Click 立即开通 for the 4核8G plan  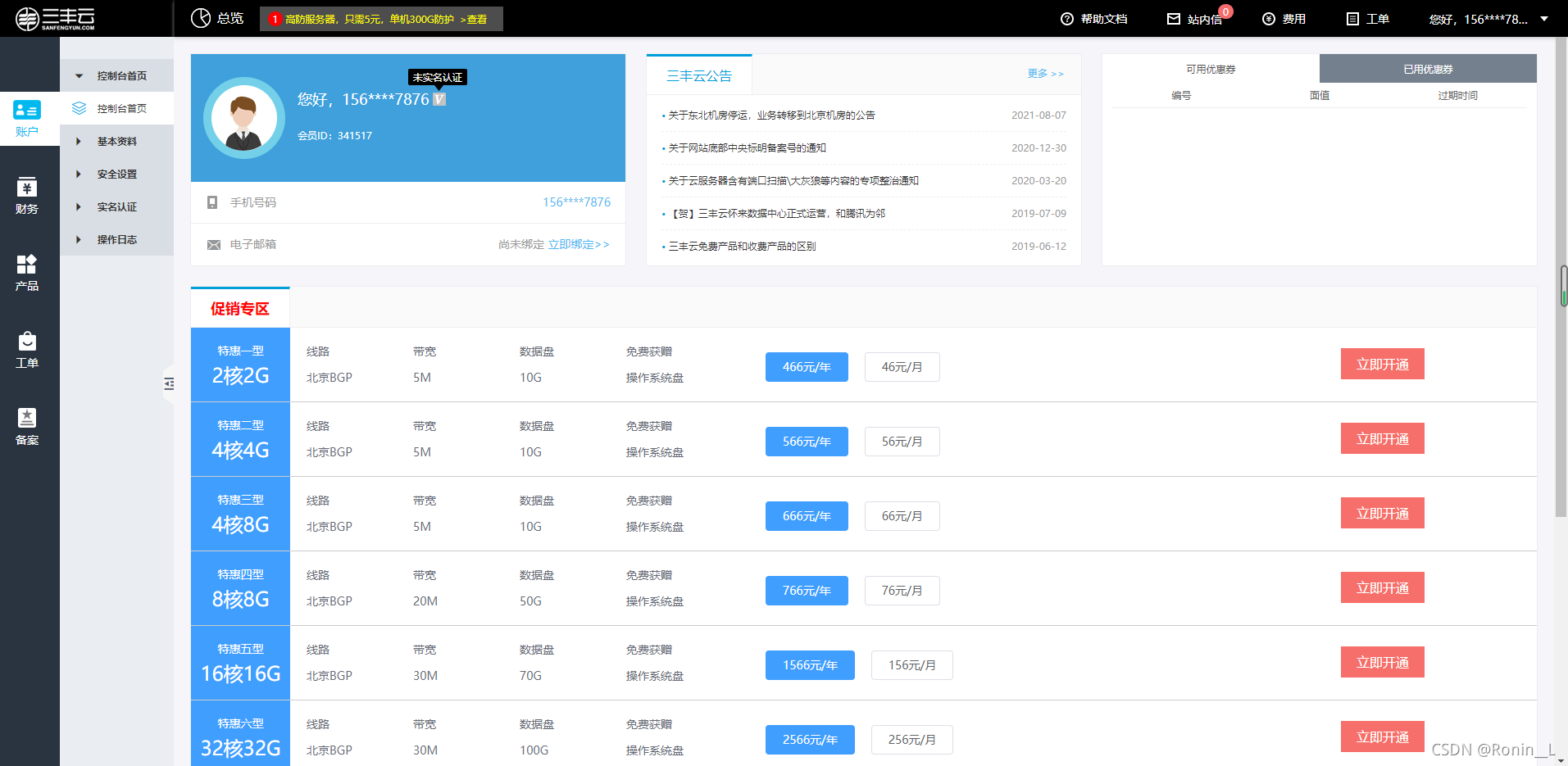click(1382, 513)
